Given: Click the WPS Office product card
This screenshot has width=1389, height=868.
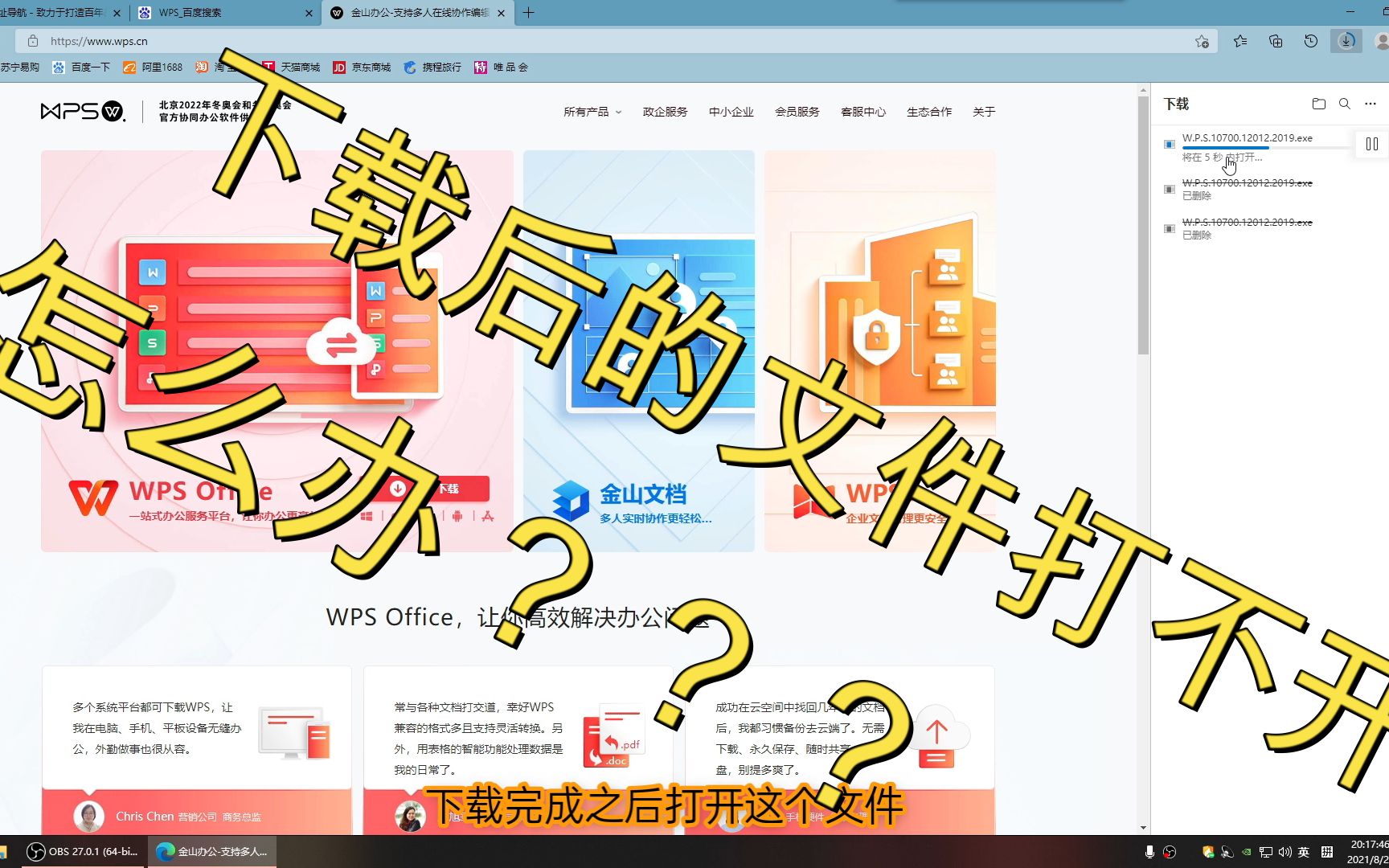Looking at the screenshot, I should [x=277, y=350].
